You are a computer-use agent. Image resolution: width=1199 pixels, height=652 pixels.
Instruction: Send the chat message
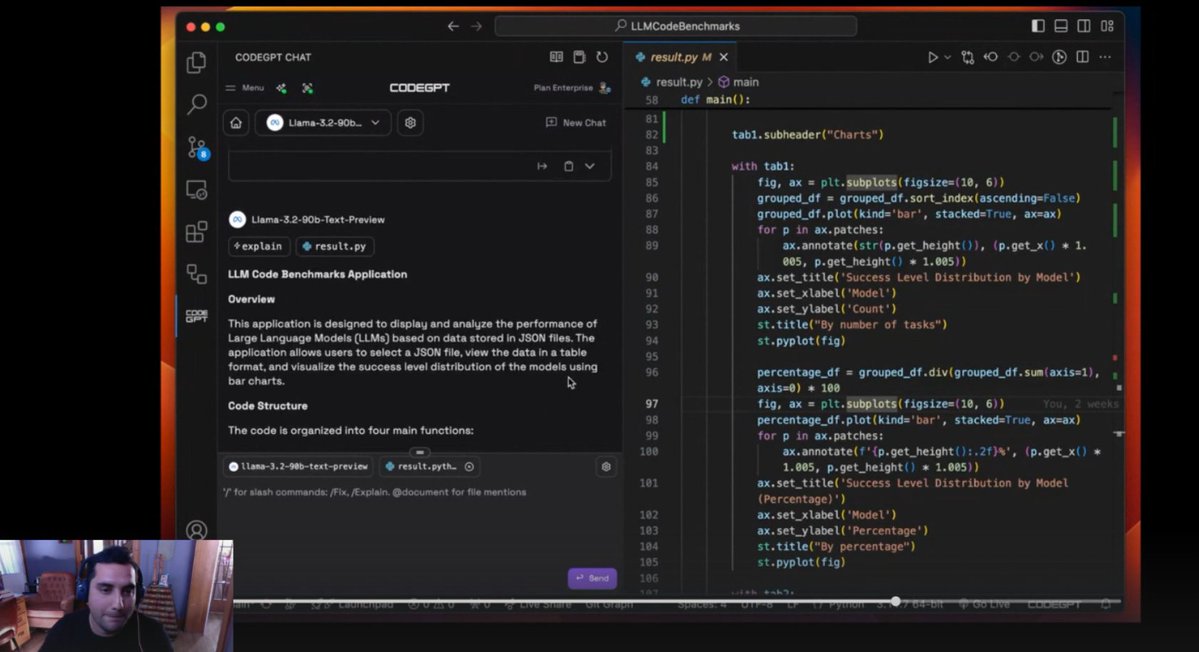[592, 578]
